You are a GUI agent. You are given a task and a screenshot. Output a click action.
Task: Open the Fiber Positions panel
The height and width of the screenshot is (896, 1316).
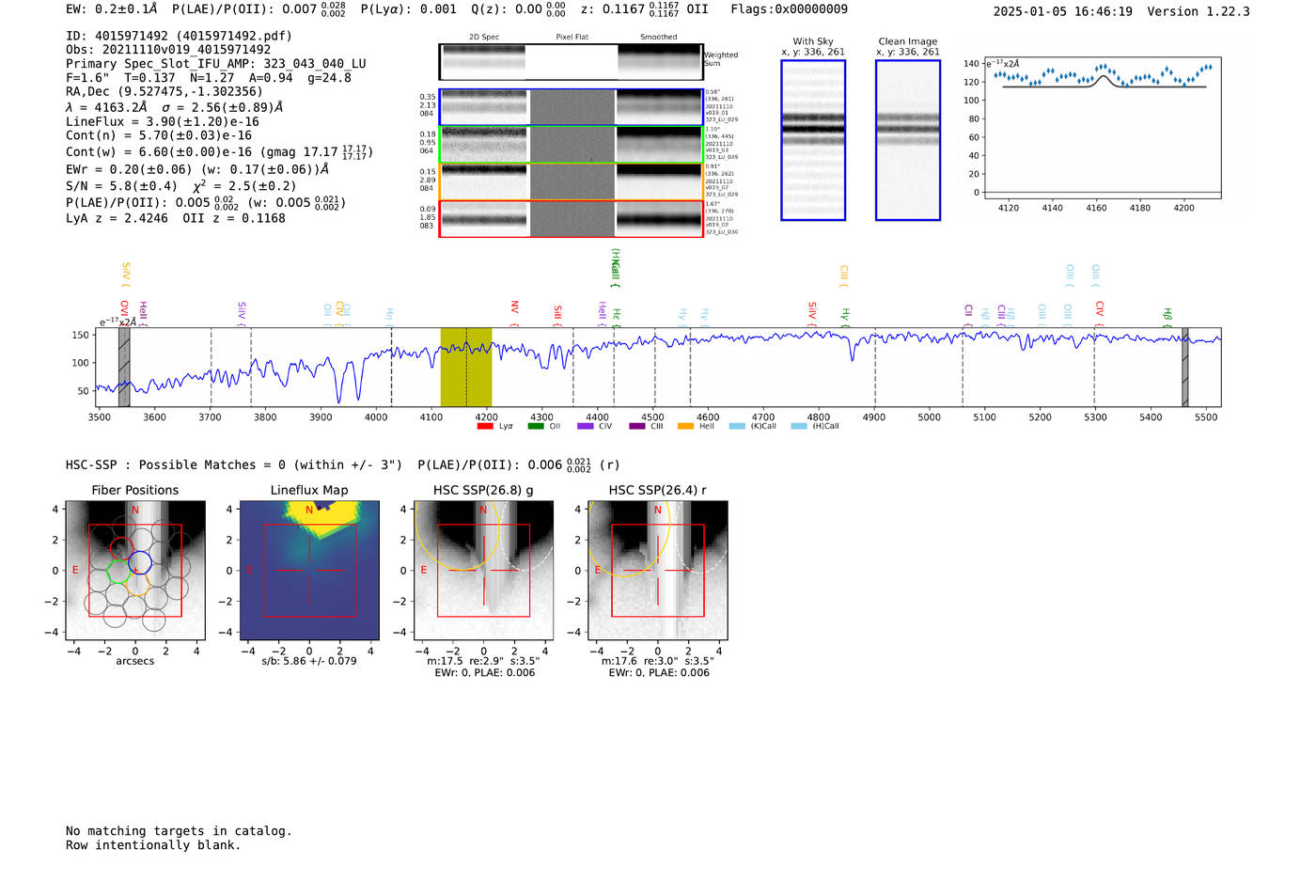point(135,571)
